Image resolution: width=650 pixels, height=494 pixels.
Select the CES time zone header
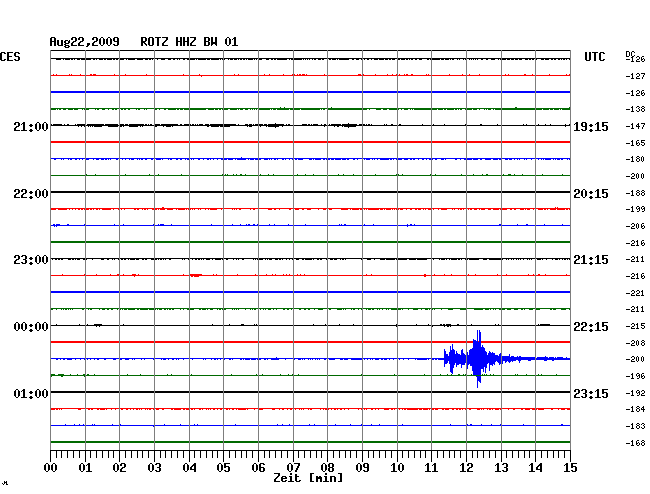[x=10, y=57]
